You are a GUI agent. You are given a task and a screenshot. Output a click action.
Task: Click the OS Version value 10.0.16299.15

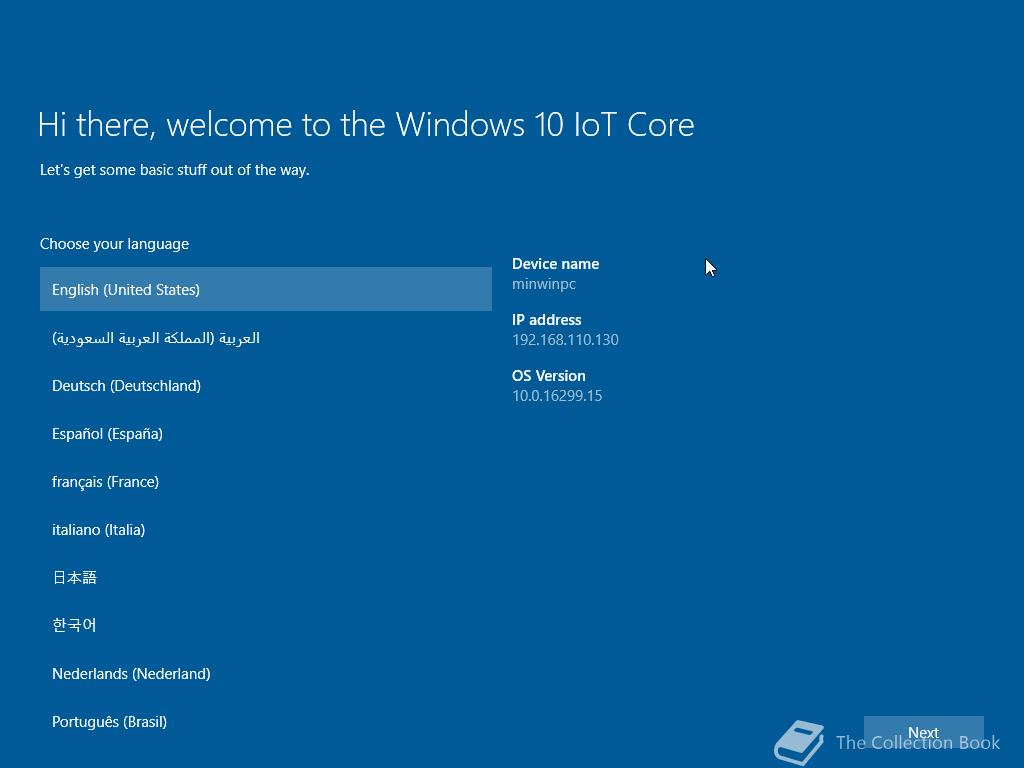[x=557, y=396]
